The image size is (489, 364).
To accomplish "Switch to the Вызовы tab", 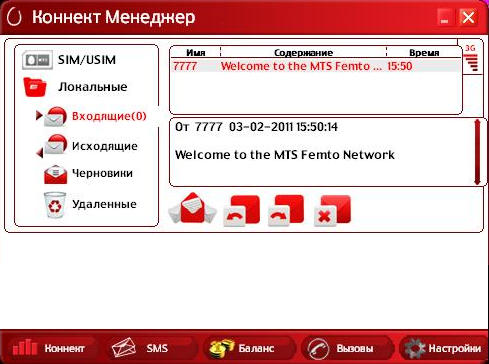I will 347,348.
